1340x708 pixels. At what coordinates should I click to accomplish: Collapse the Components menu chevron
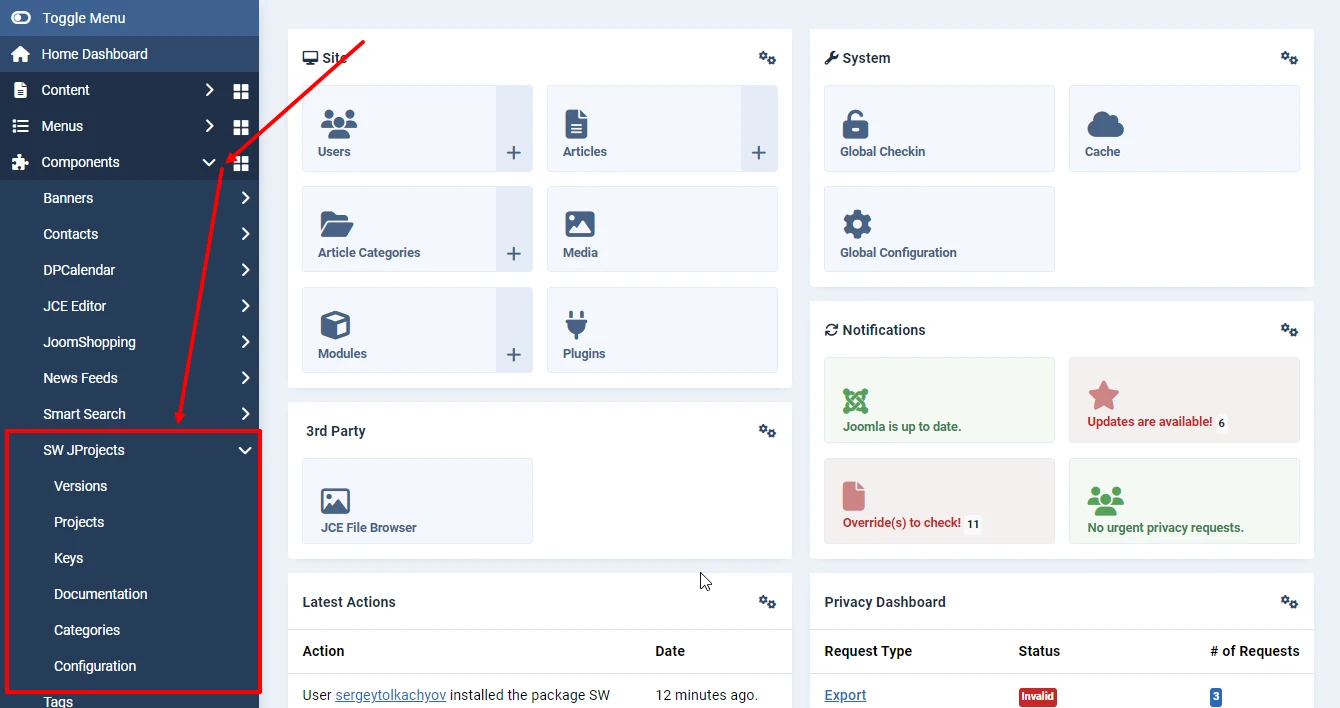pyautogui.click(x=209, y=162)
